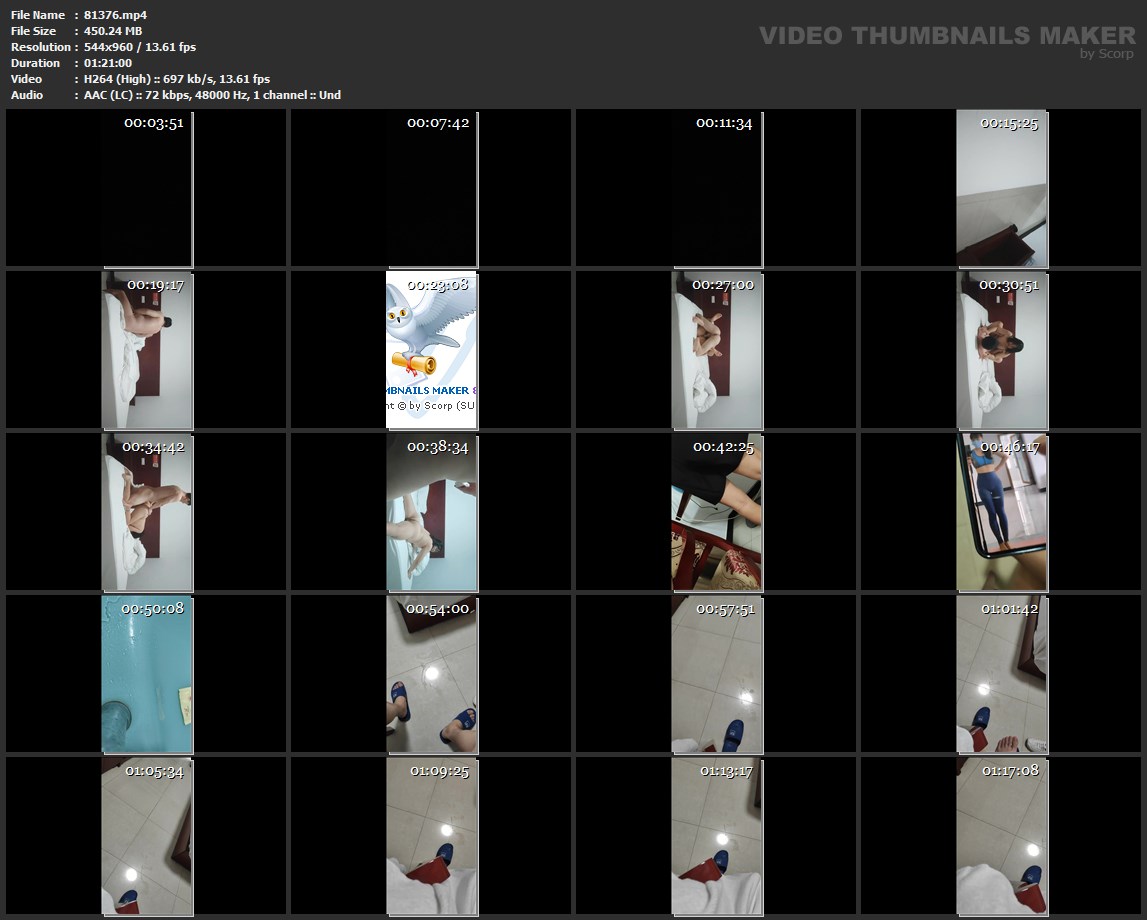Select the thumbnail at 01:05:34
The width and height of the screenshot is (1147, 920).
click(147, 836)
